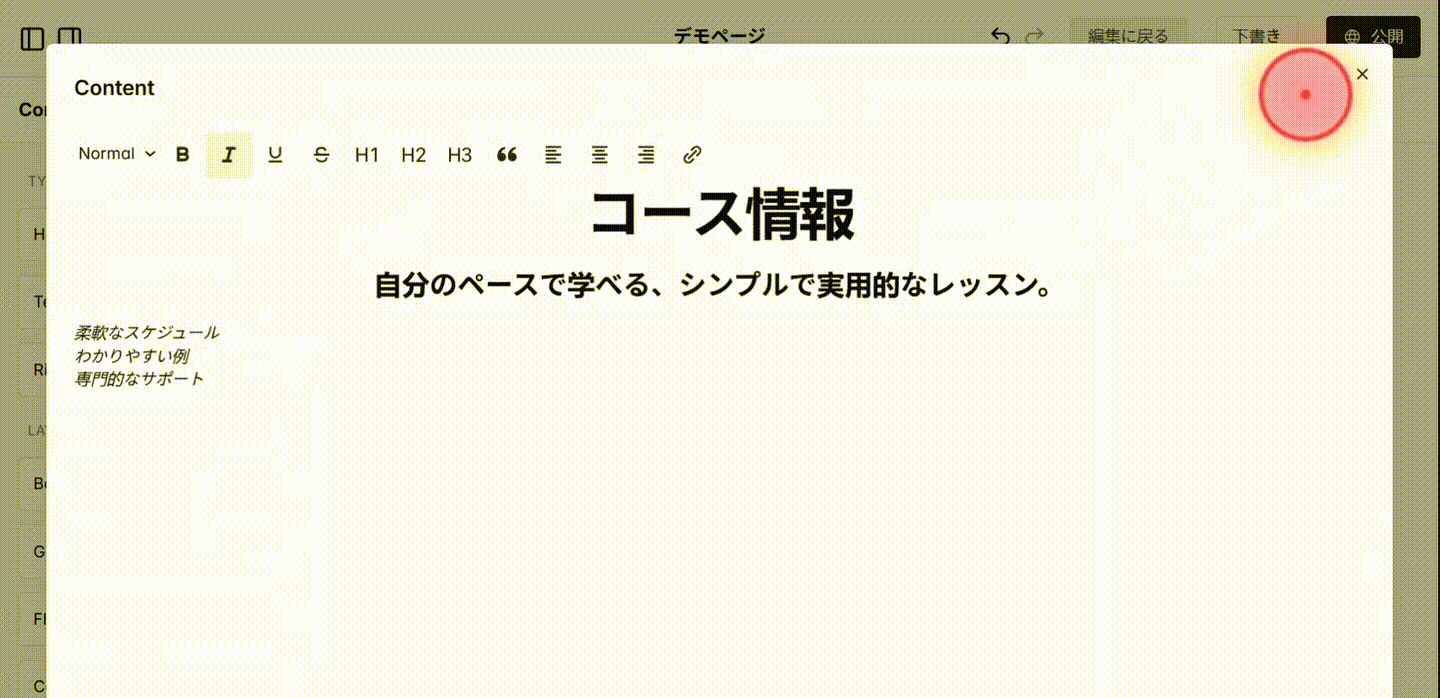The width and height of the screenshot is (1440, 698).
Task: Apply strikethrough formatting
Action: [321, 154]
